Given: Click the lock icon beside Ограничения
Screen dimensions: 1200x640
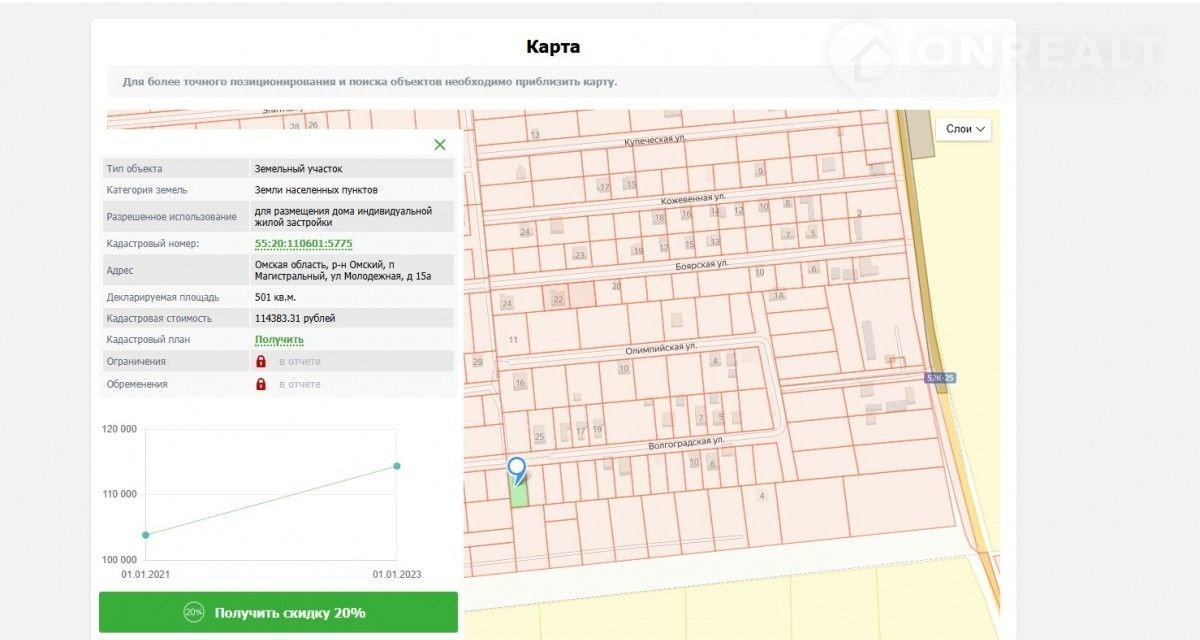Looking at the screenshot, I should click(261, 361).
